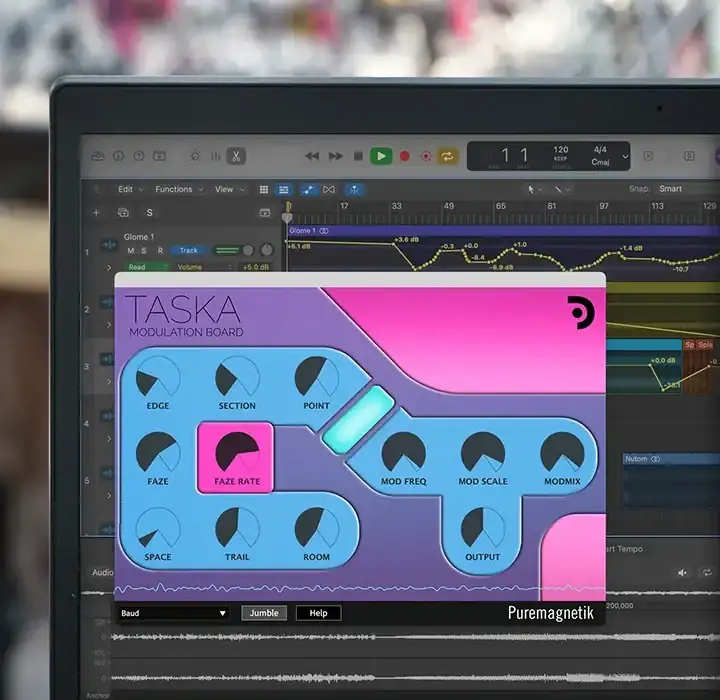Click the FAZE knob in Taska

[158, 454]
